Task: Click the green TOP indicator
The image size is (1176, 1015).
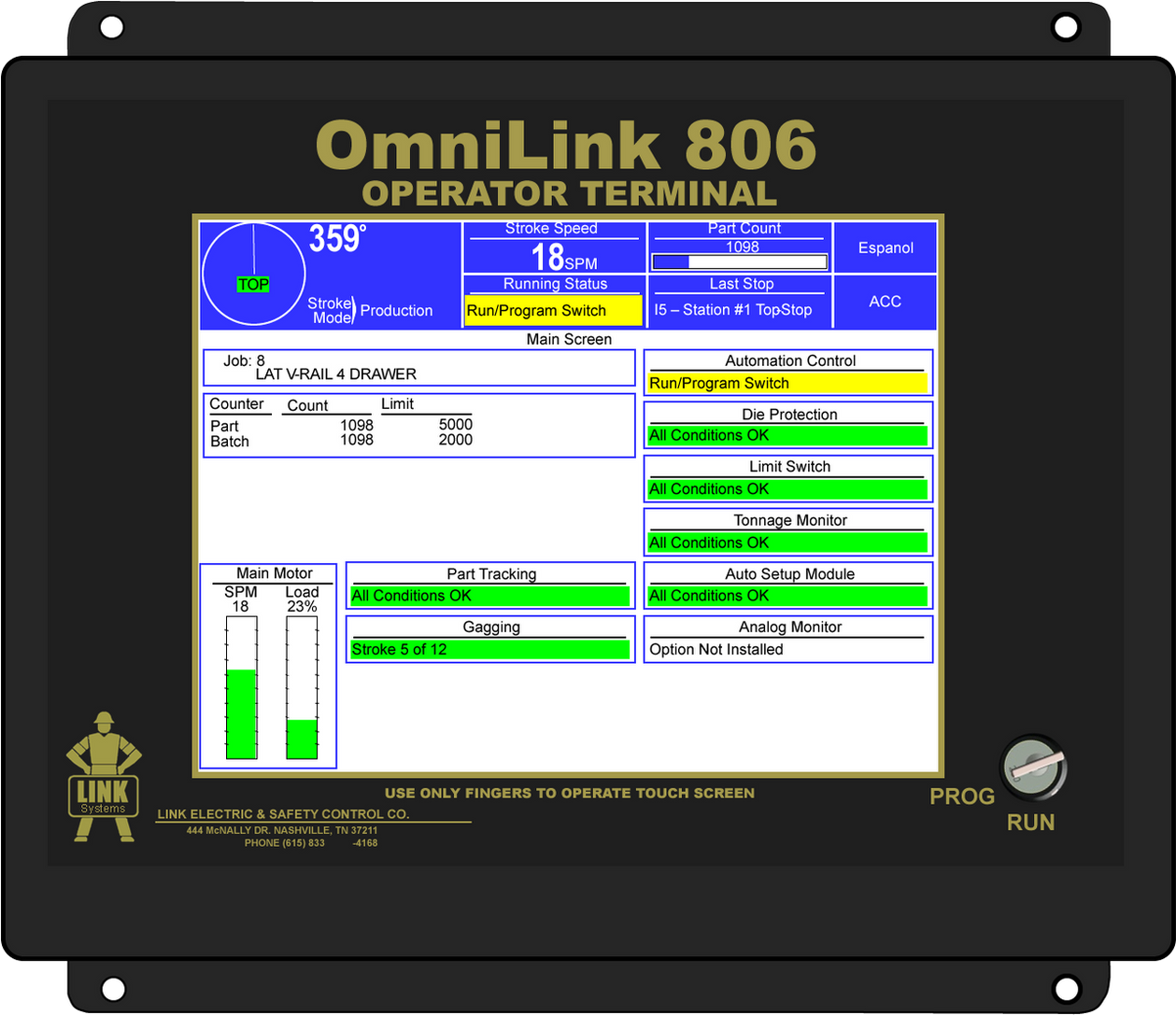Action: [x=253, y=284]
